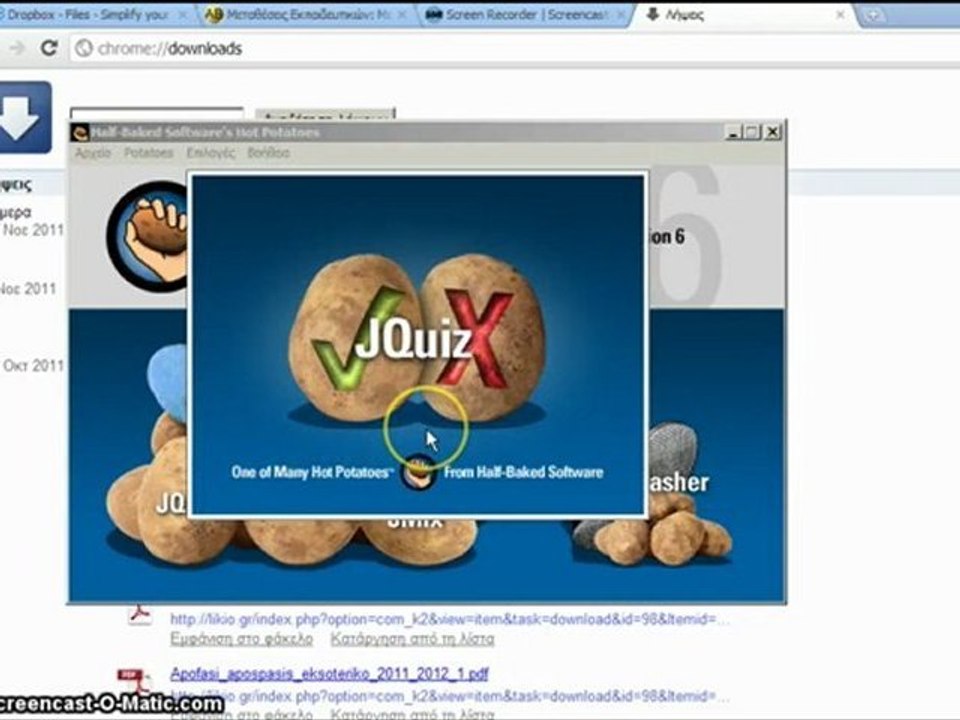Open the Επιλογές menu
960x720 pixels.
(x=211, y=153)
